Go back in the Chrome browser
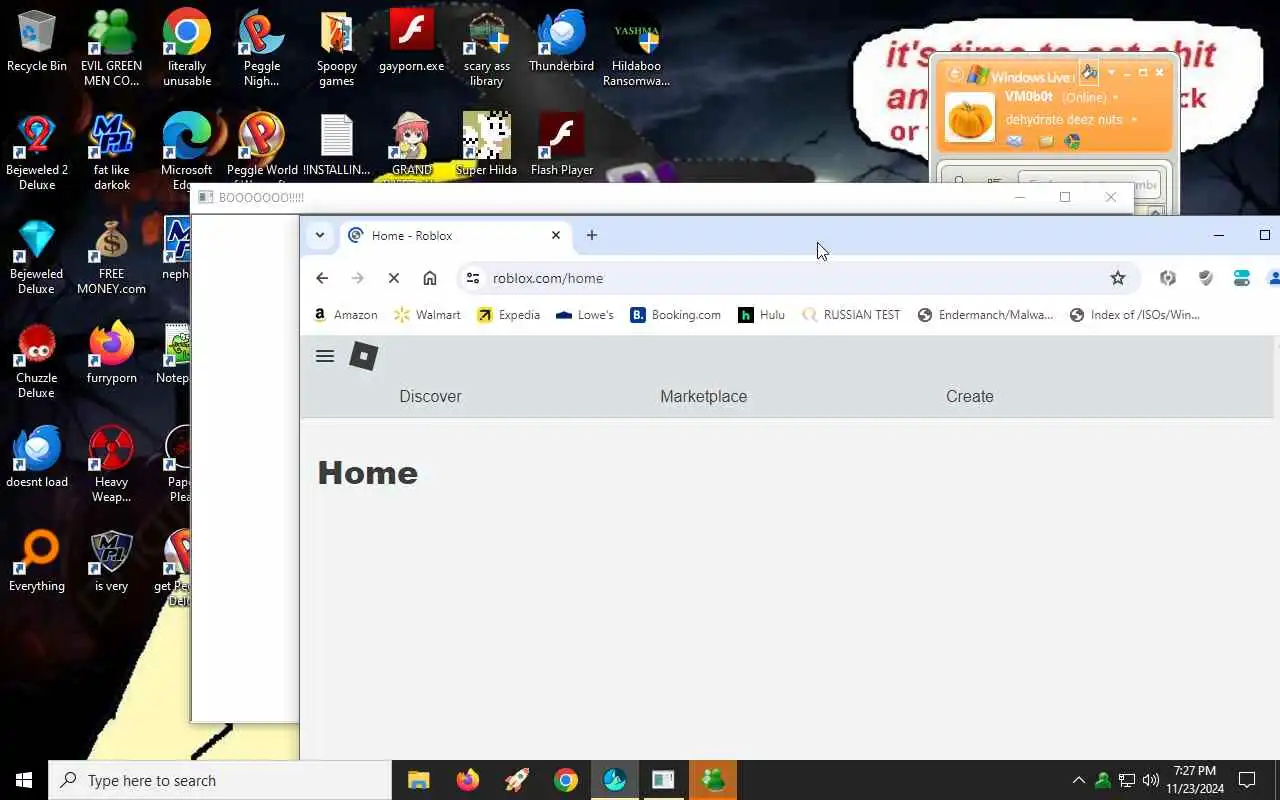1280x800 pixels. pos(322,278)
